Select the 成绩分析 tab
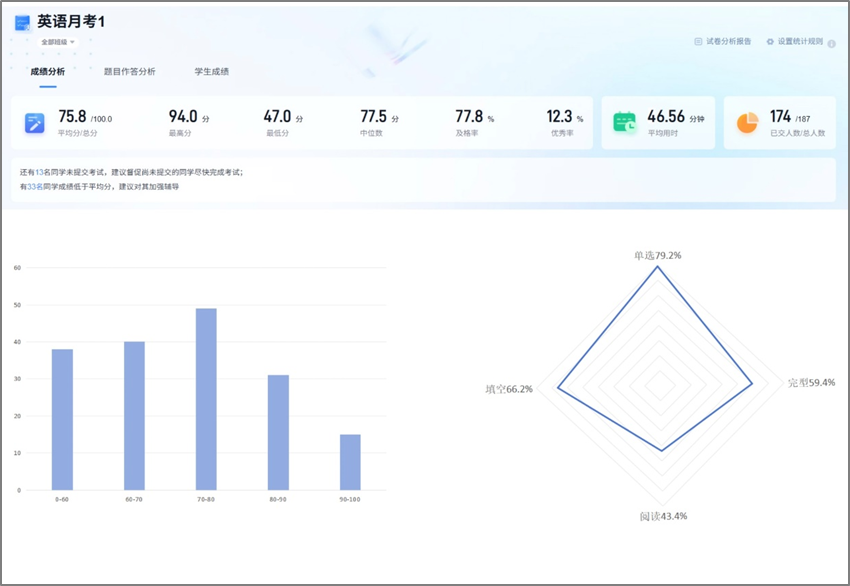The image size is (850, 586). (x=47, y=72)
